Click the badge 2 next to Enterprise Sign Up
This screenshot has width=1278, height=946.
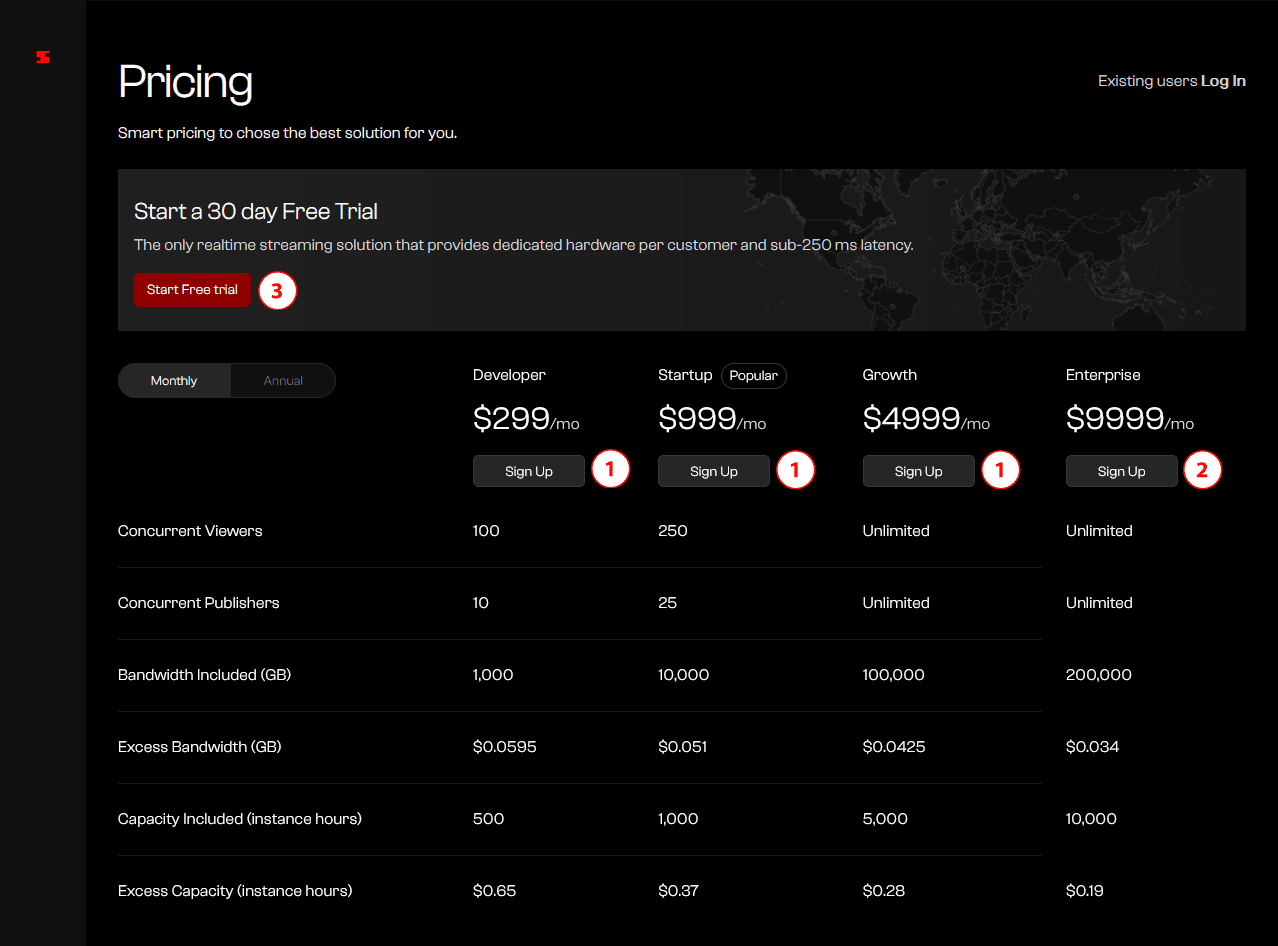pos(1202,470)
